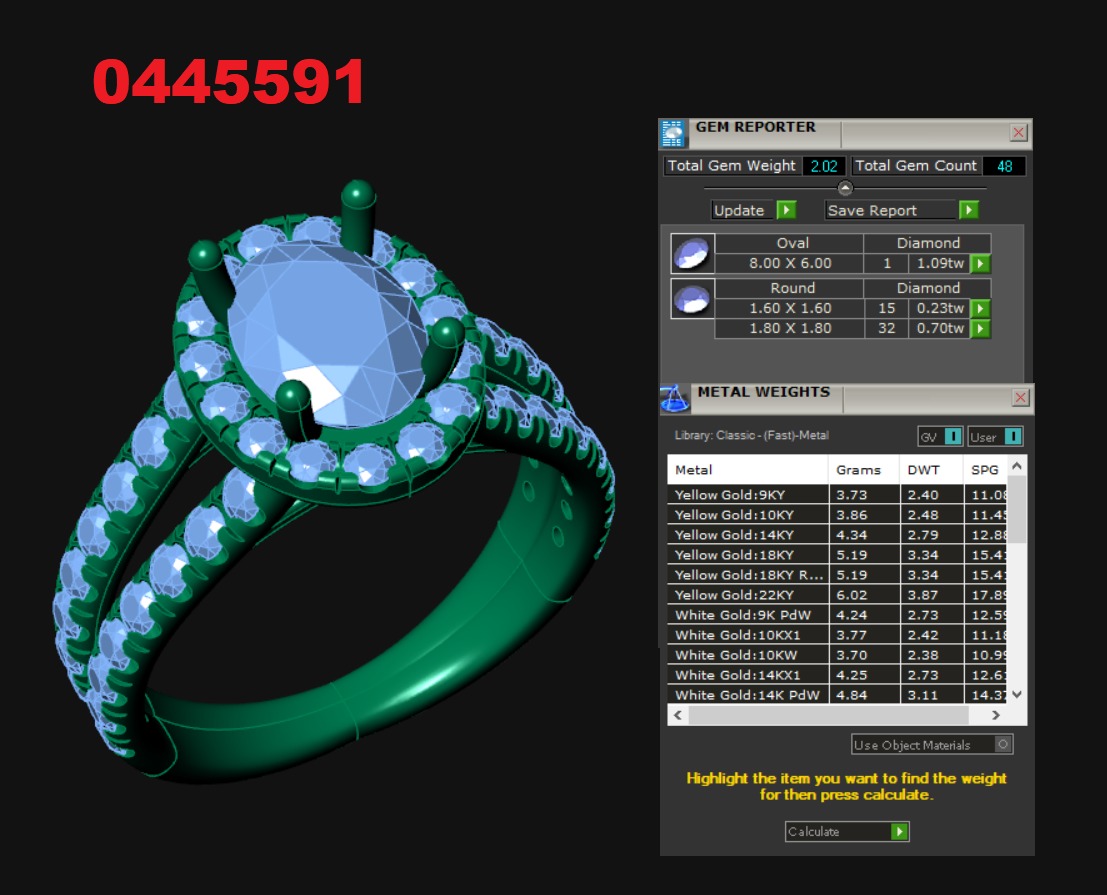Click the Oval shape header cell

tap(790, 243)
